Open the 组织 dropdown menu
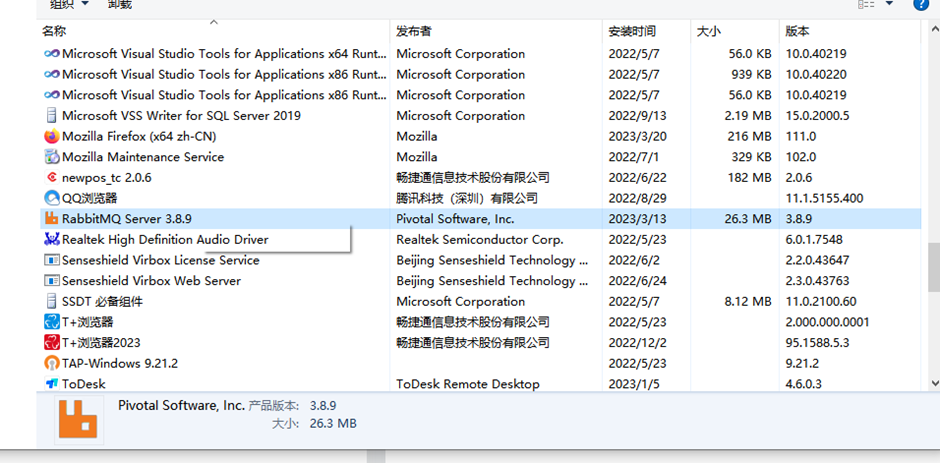This screenshot has width=940, height=463. pos(69,4)
